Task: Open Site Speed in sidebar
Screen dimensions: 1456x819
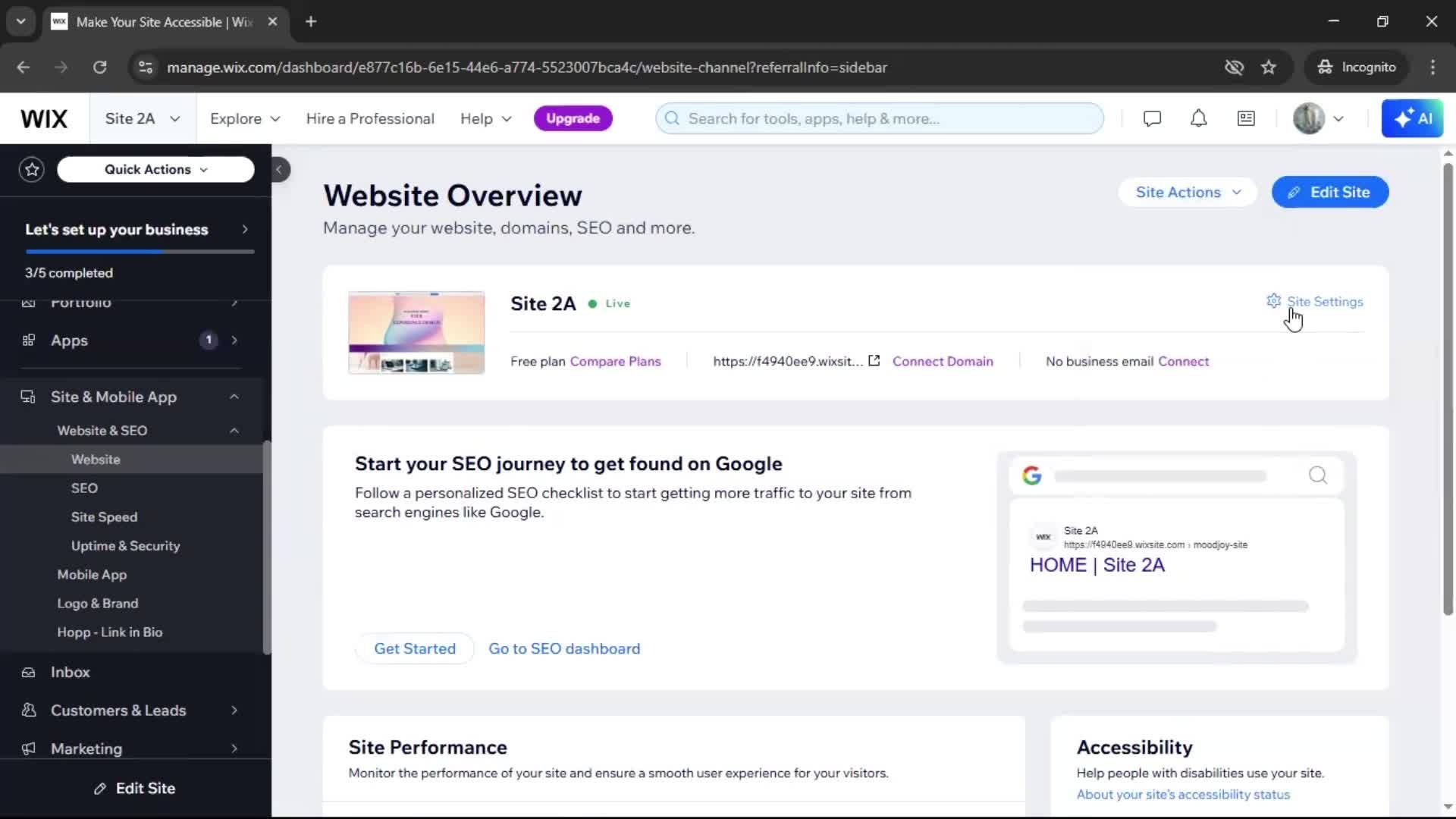Action: tap(104, 516)
